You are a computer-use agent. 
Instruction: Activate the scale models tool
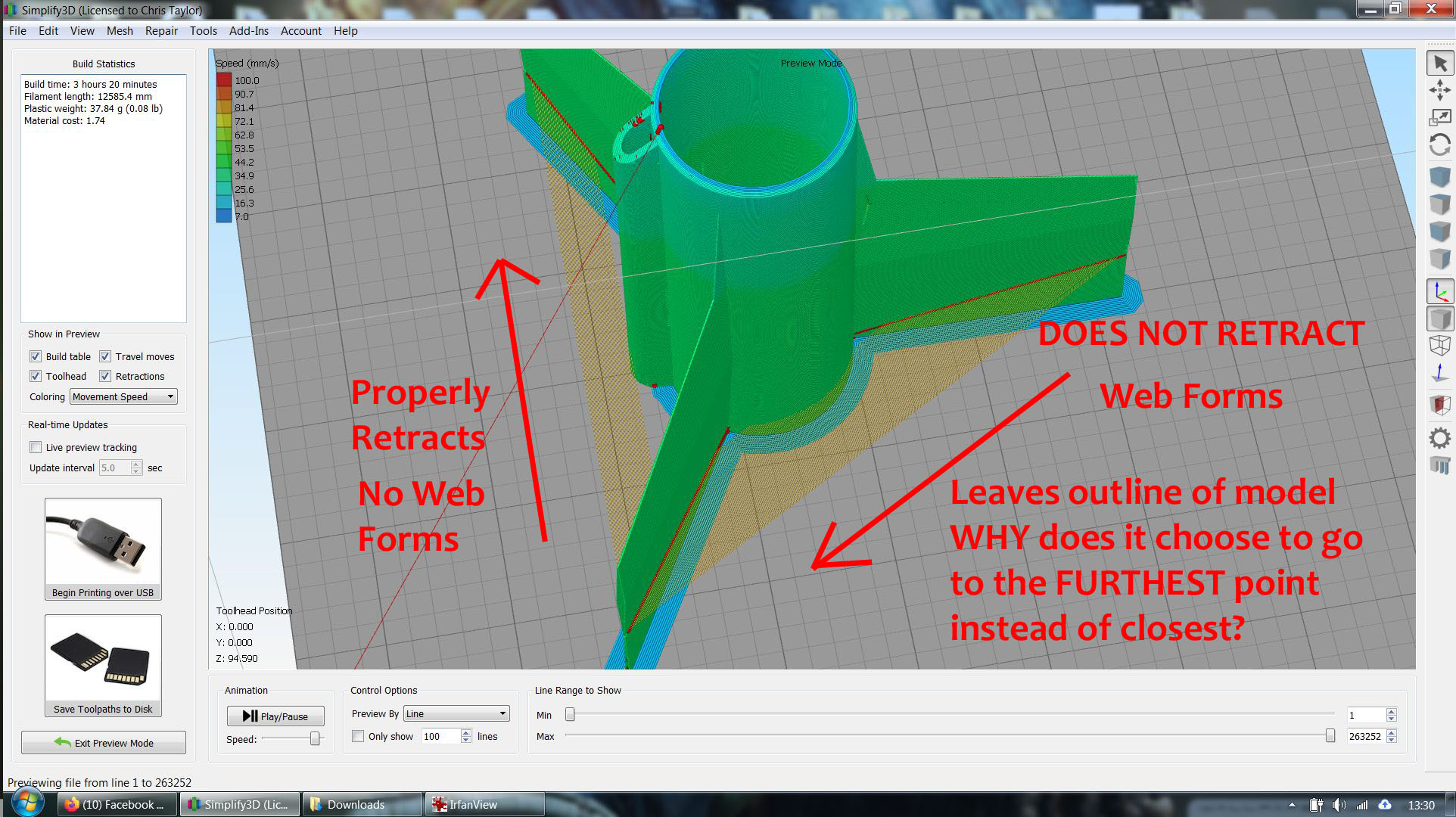(x=1439, y=117)
